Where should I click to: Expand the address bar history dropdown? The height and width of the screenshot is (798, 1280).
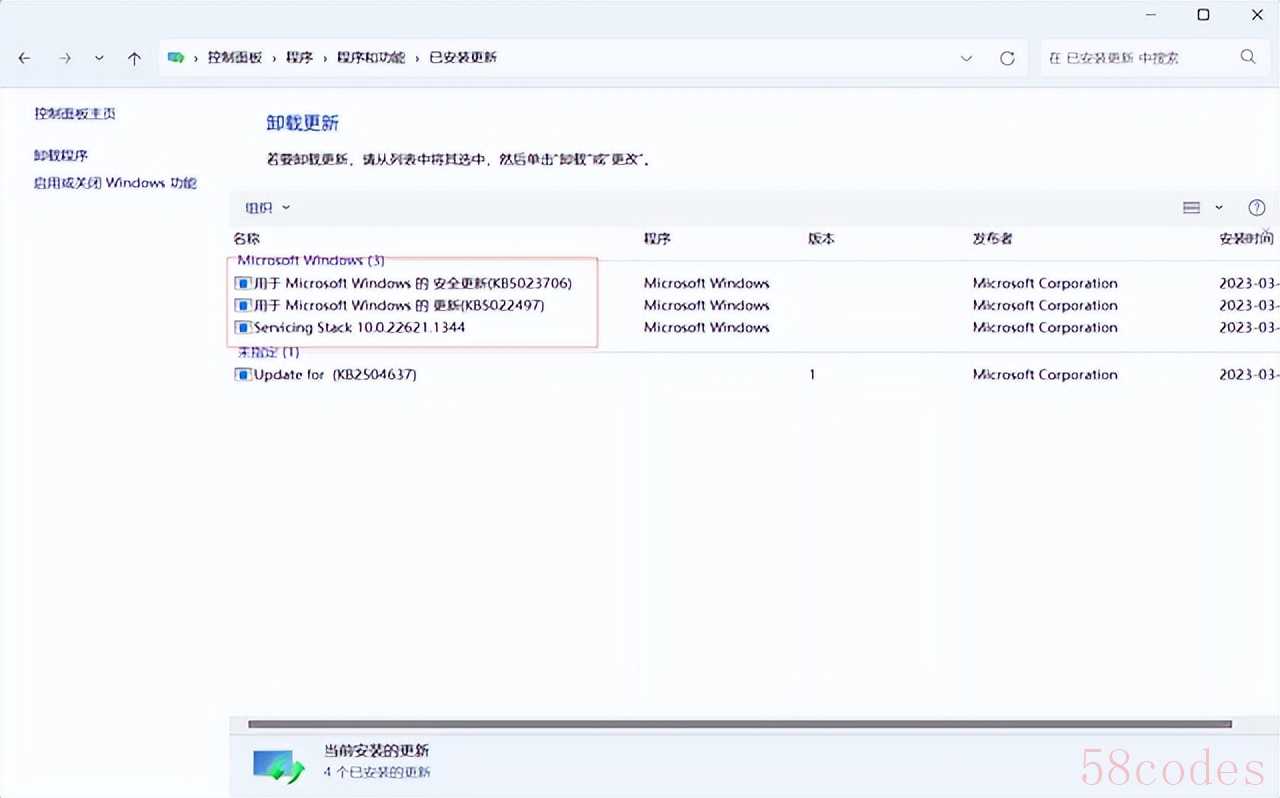point(966,58)
